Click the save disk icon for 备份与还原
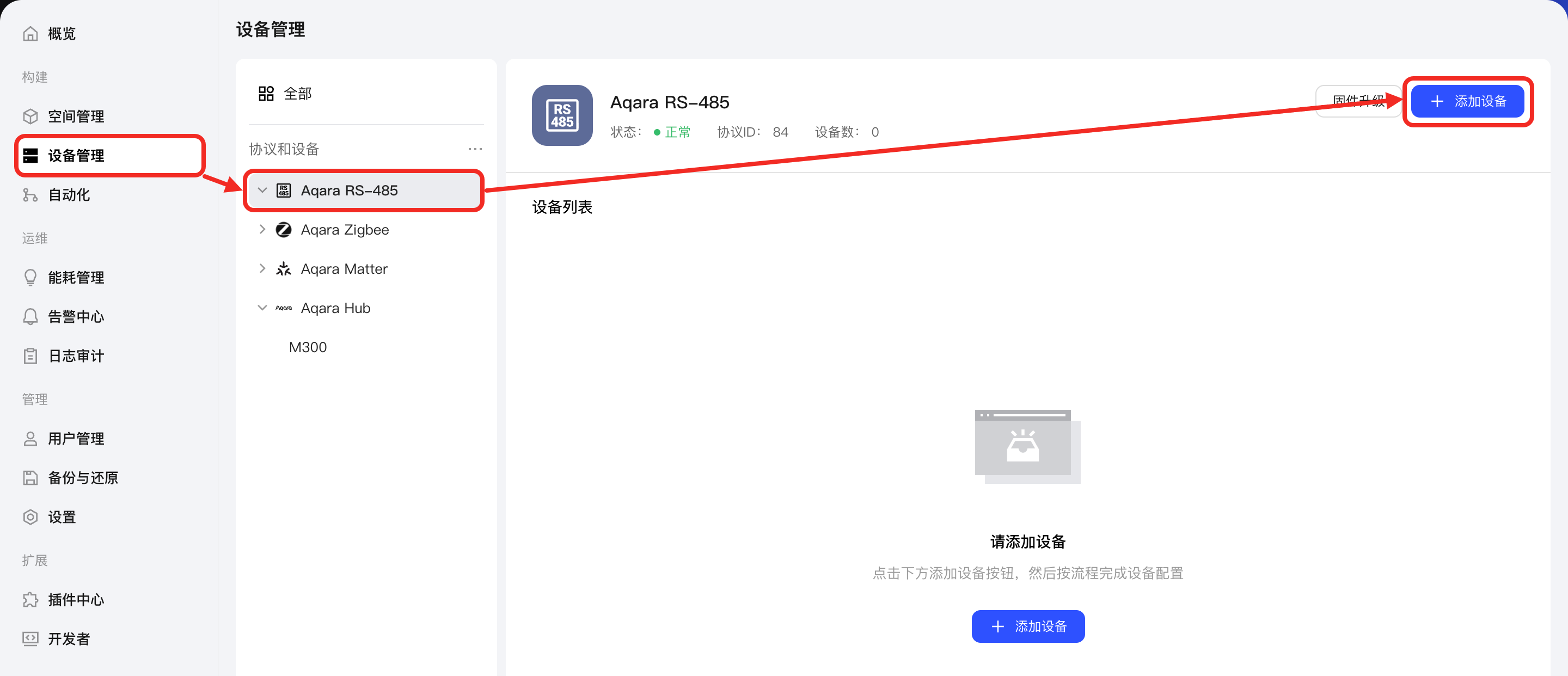The width and height of the screenshot is (1568, 676). pos(30,478)
